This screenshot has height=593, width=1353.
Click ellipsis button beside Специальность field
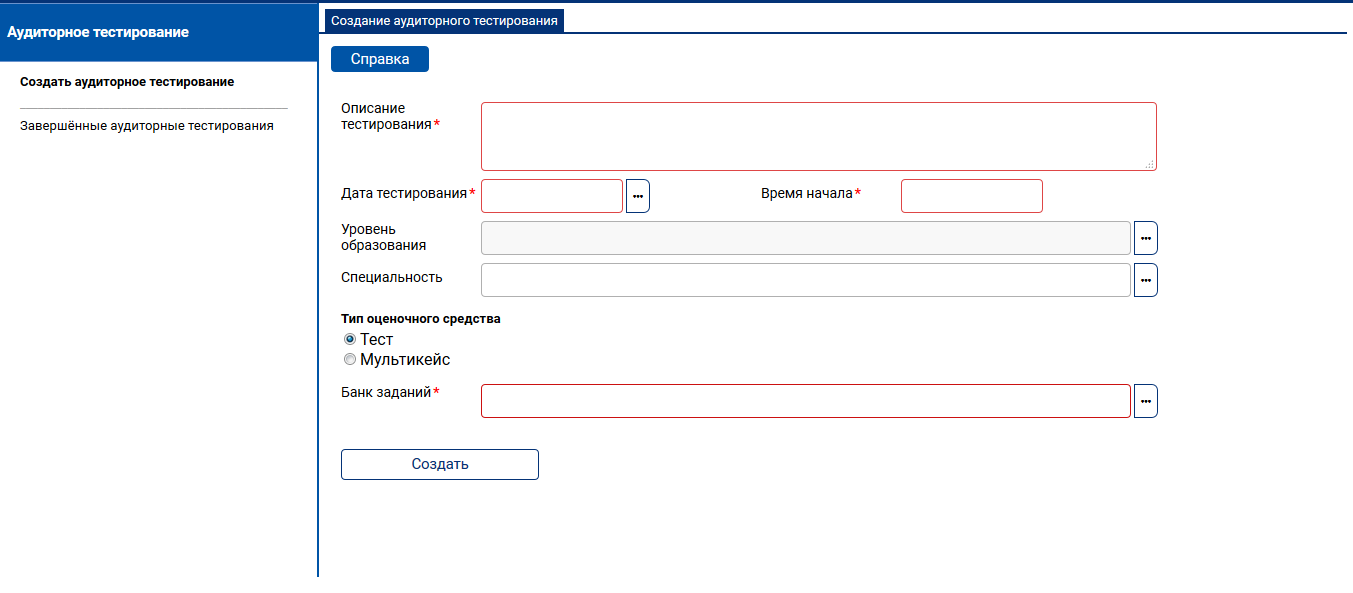tap(1145, 280)
